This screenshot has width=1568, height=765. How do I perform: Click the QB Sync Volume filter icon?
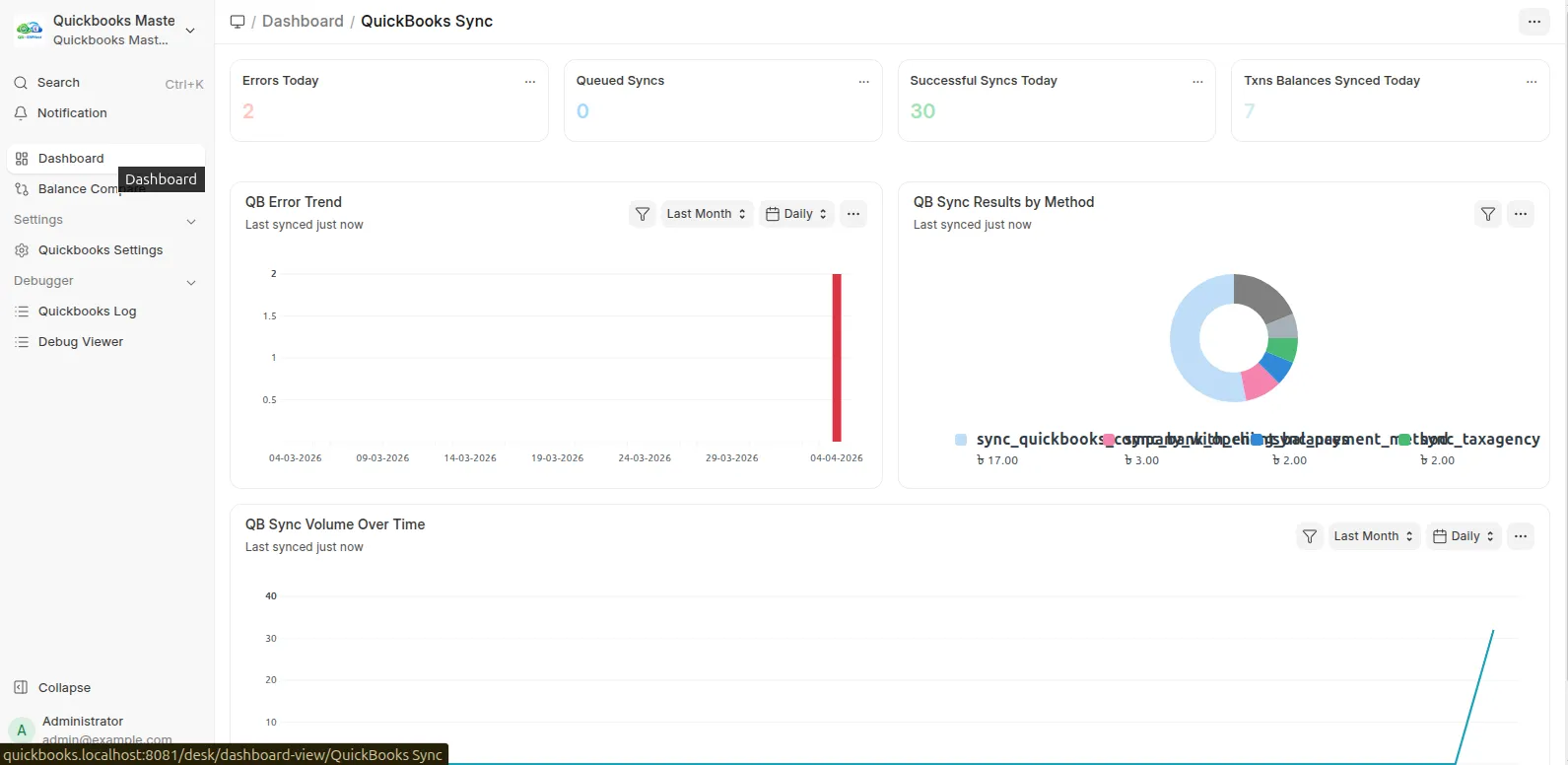(x=1310, y=536)
